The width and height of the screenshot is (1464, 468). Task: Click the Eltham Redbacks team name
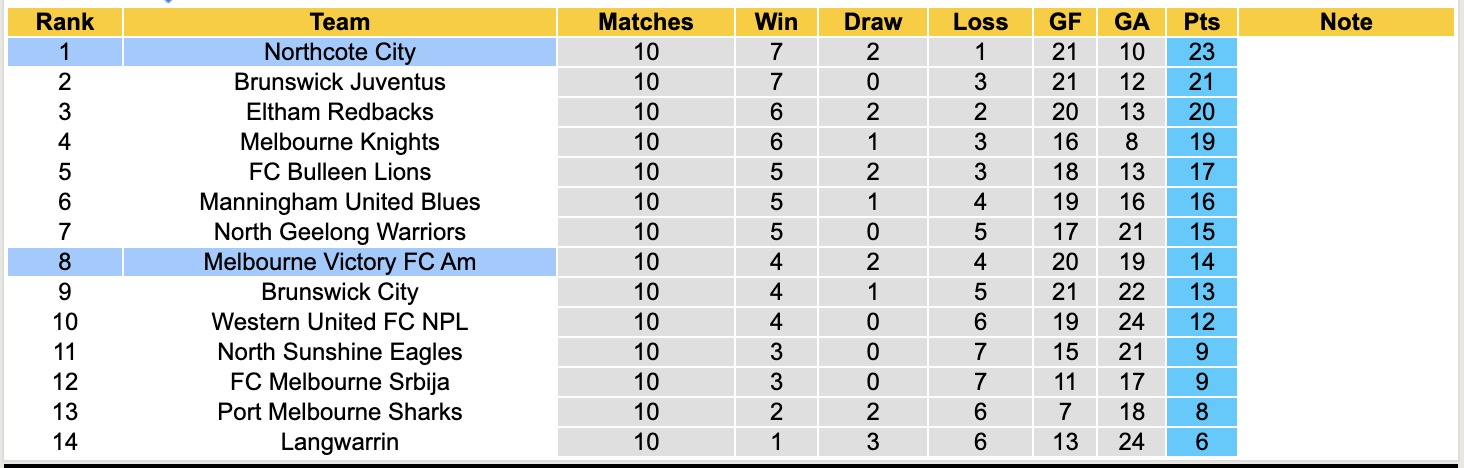pos(340,112)
